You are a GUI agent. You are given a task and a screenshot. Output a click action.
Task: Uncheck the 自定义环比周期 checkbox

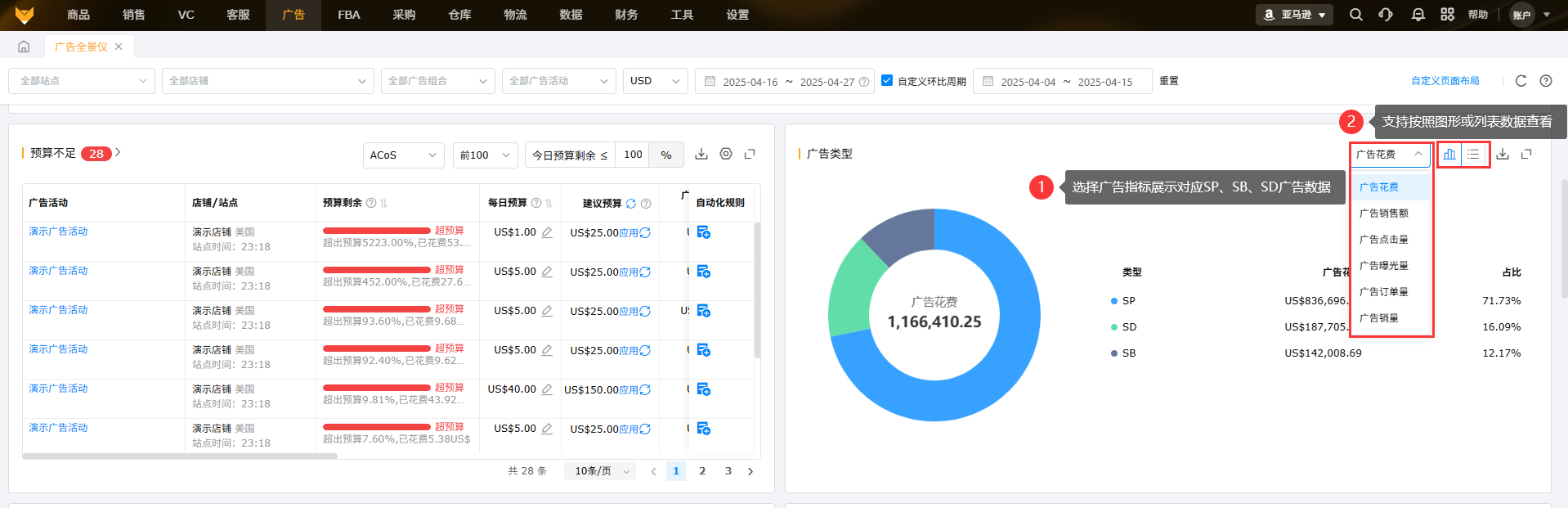(x=887, y=80)
